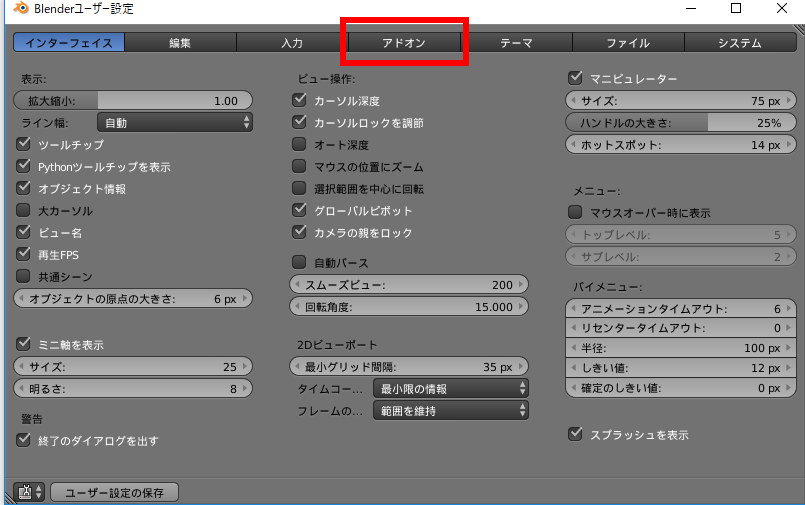Click the Blender logo in title bar
This screenshot has width=805, height=505.
point(21,8)
